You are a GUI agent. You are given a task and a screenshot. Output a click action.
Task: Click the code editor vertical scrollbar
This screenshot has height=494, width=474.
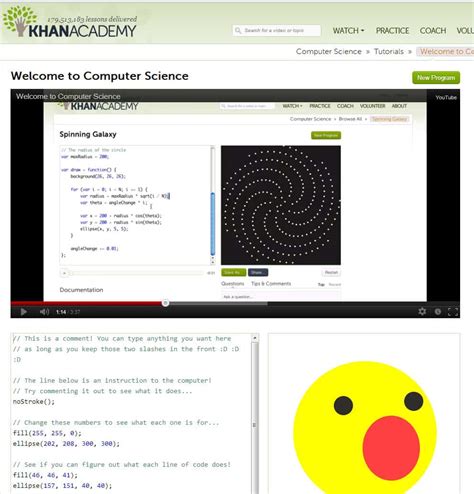click(255, 417)
